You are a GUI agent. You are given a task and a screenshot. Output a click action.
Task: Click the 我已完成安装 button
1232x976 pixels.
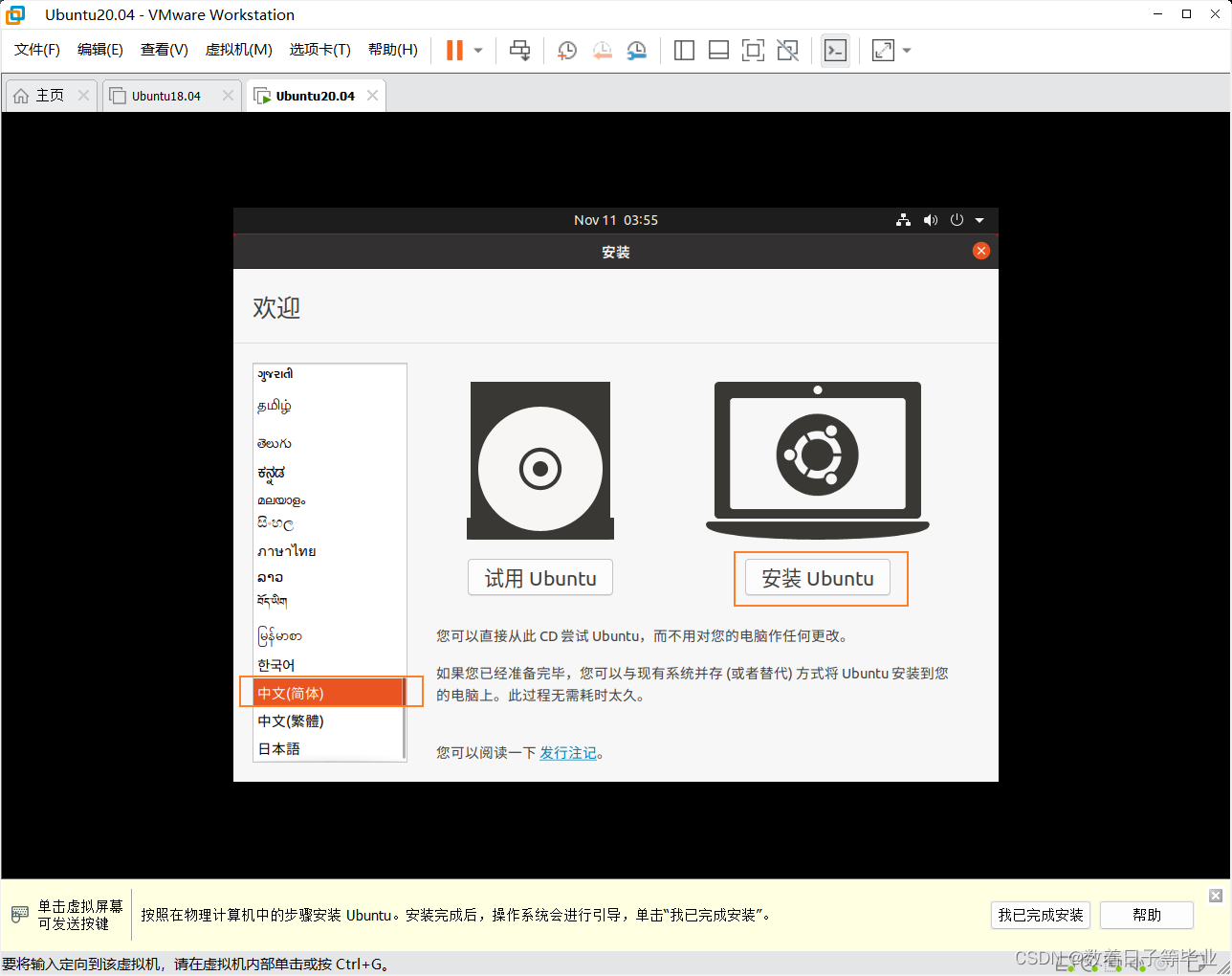[x=1041, y=915]
